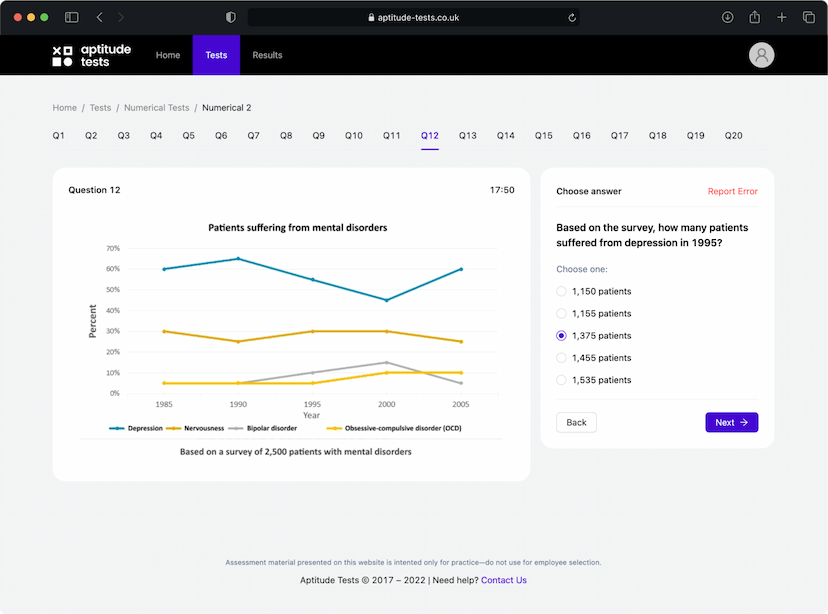Show Safari tab overview icon
Viewport: 828px width, 614px height.
click(x=808, y=17)
